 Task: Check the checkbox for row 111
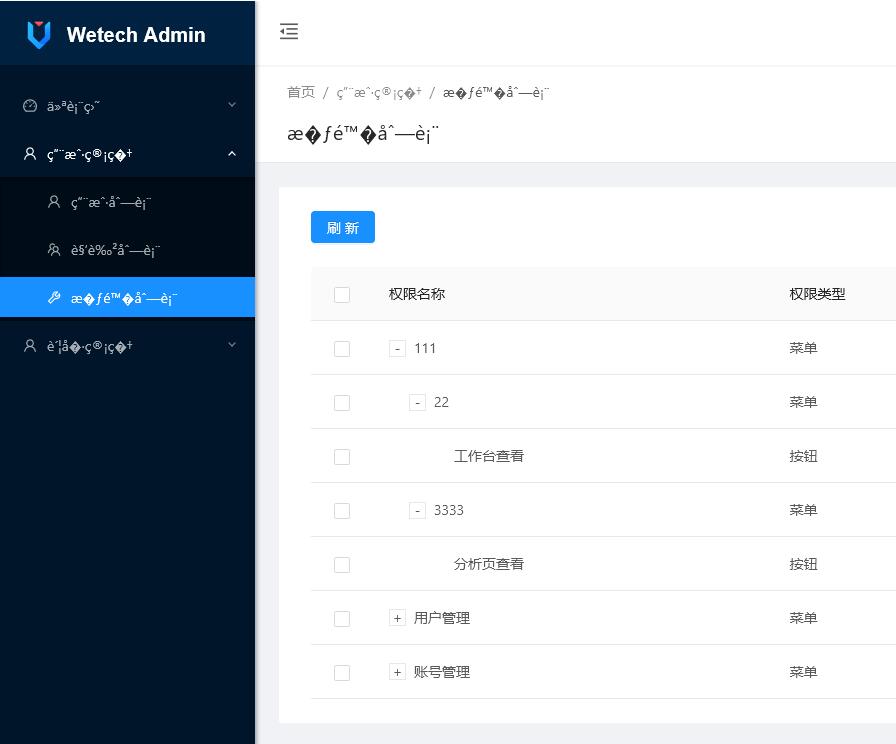tap(342, 348)
